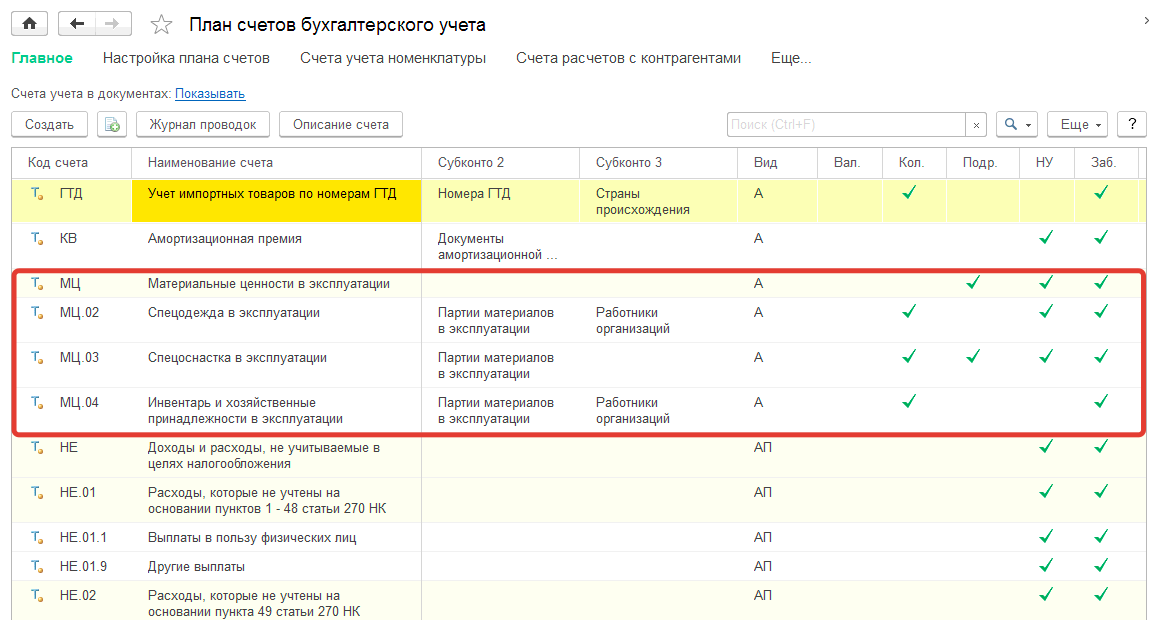The image size is (1149, 620).
Task: Open Журнал проводок
Action: pos(203,125)
